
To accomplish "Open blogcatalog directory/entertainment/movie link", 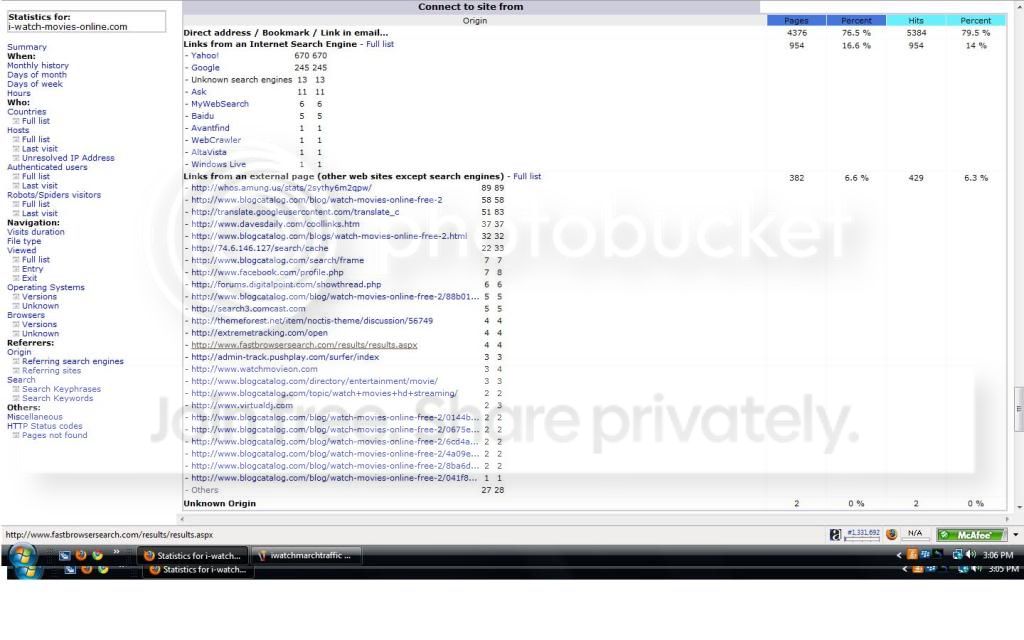I will click(x=314, y=381).
